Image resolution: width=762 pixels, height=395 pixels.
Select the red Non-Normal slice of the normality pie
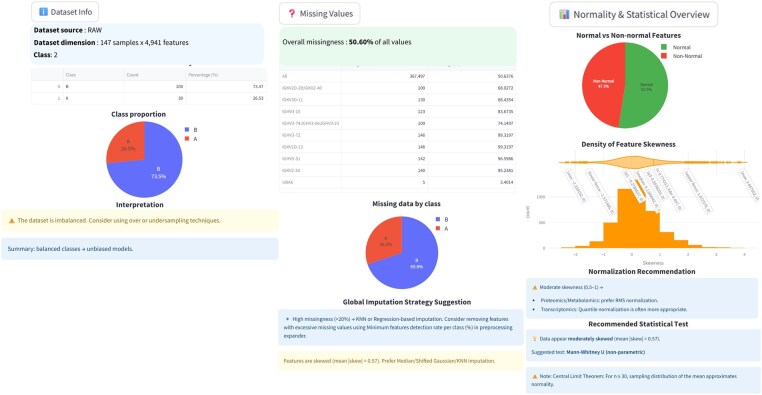(603, 84)
